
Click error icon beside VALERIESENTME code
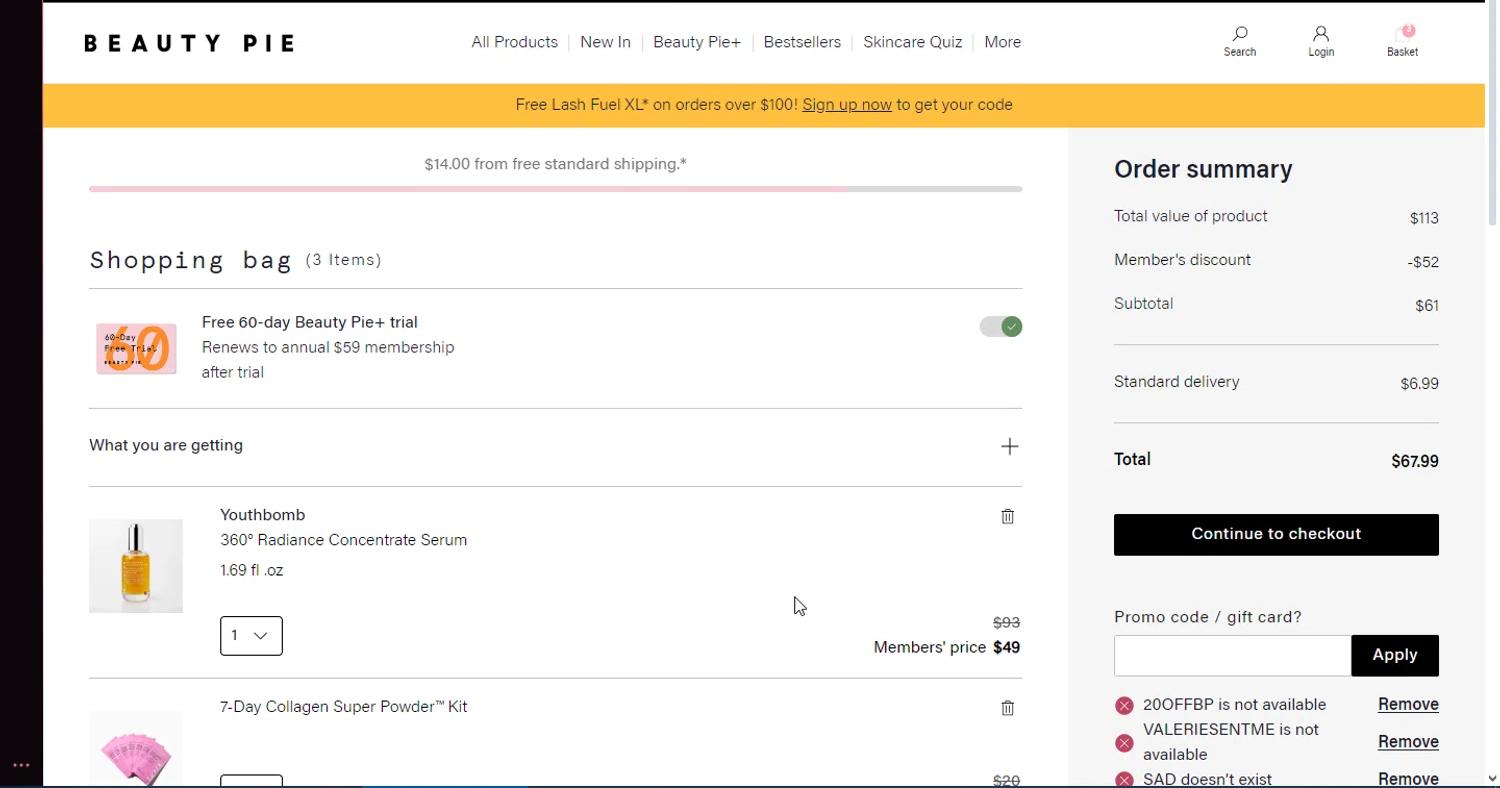(x=1124, y=743)
